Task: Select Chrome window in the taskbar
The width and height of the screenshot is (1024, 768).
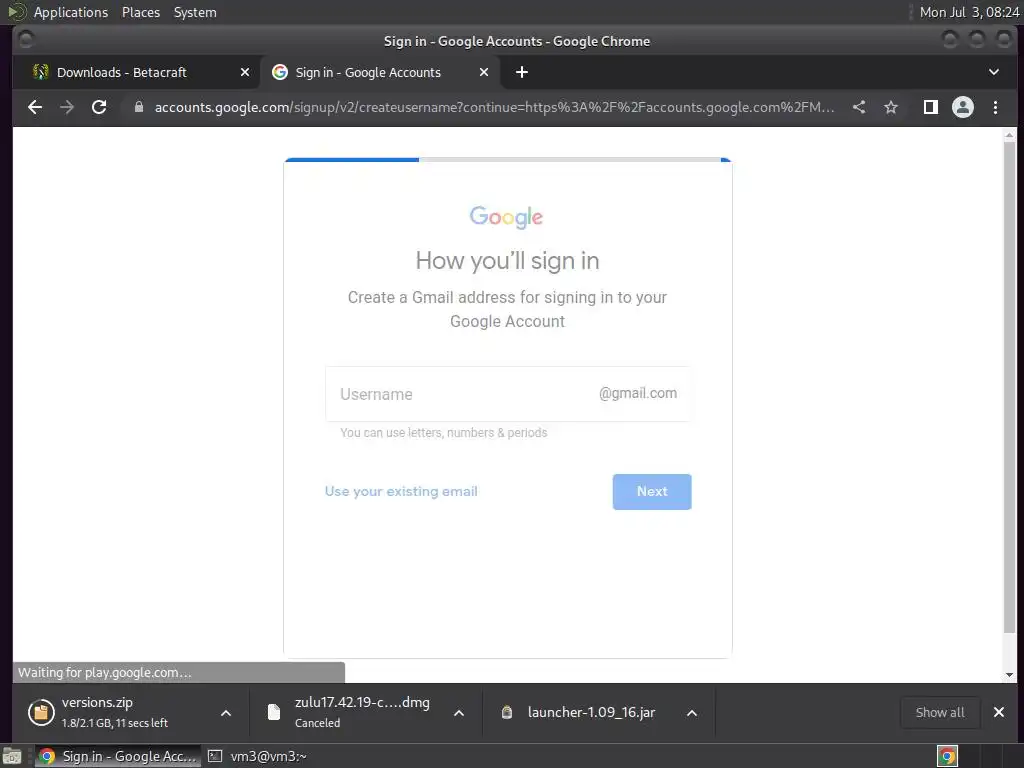Action: [x=118, y=756]
